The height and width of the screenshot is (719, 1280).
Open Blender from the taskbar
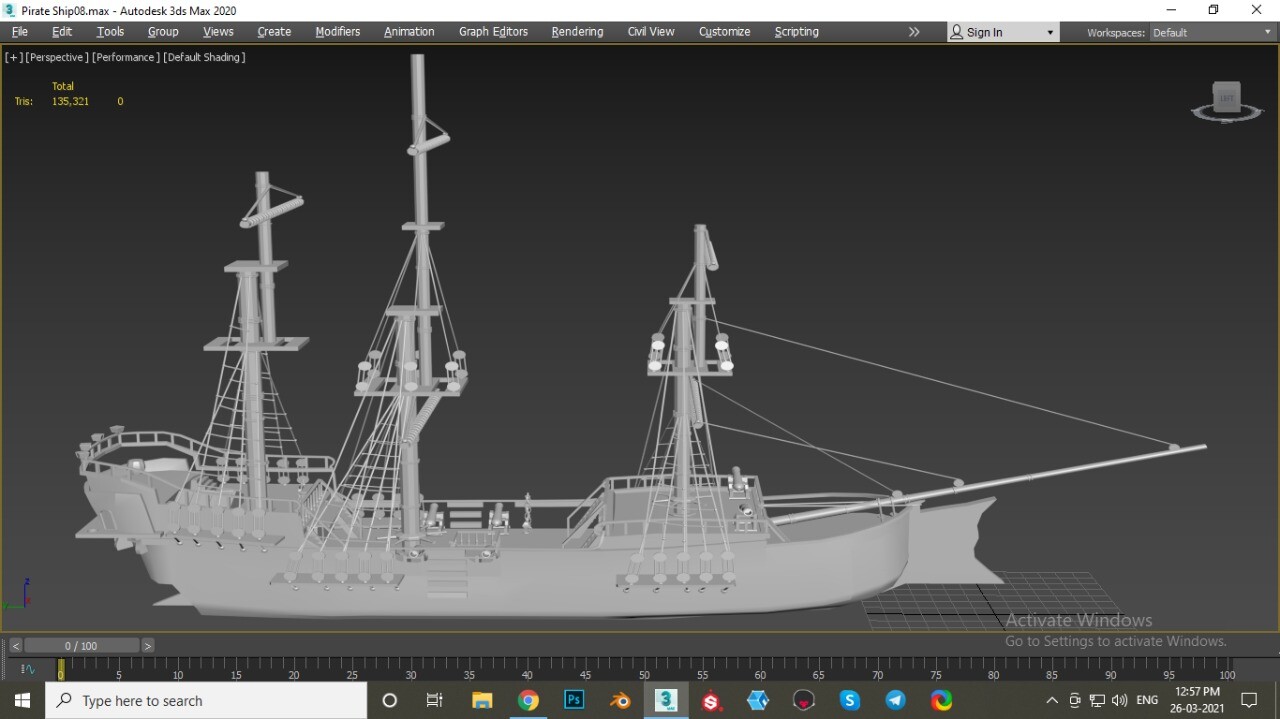click(620, 700)
